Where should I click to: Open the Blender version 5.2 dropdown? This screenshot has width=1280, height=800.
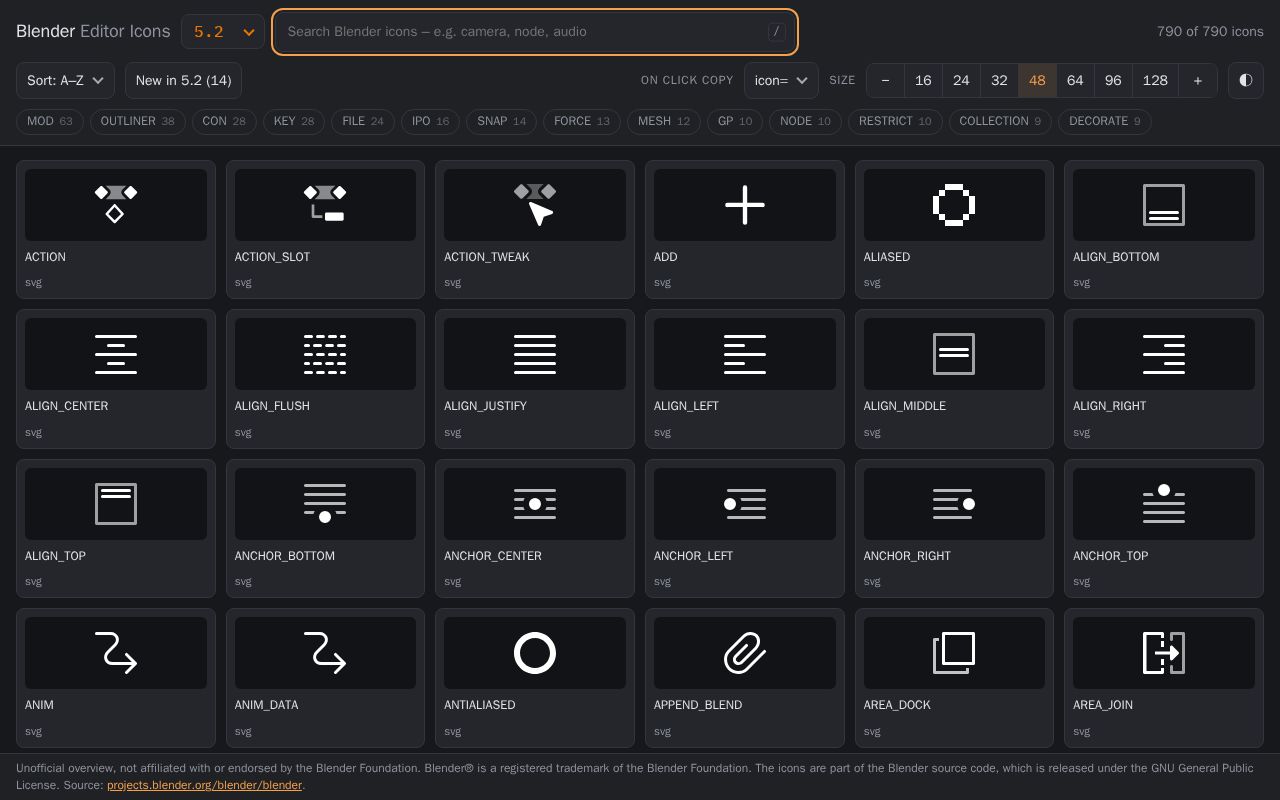click(223, 32)
